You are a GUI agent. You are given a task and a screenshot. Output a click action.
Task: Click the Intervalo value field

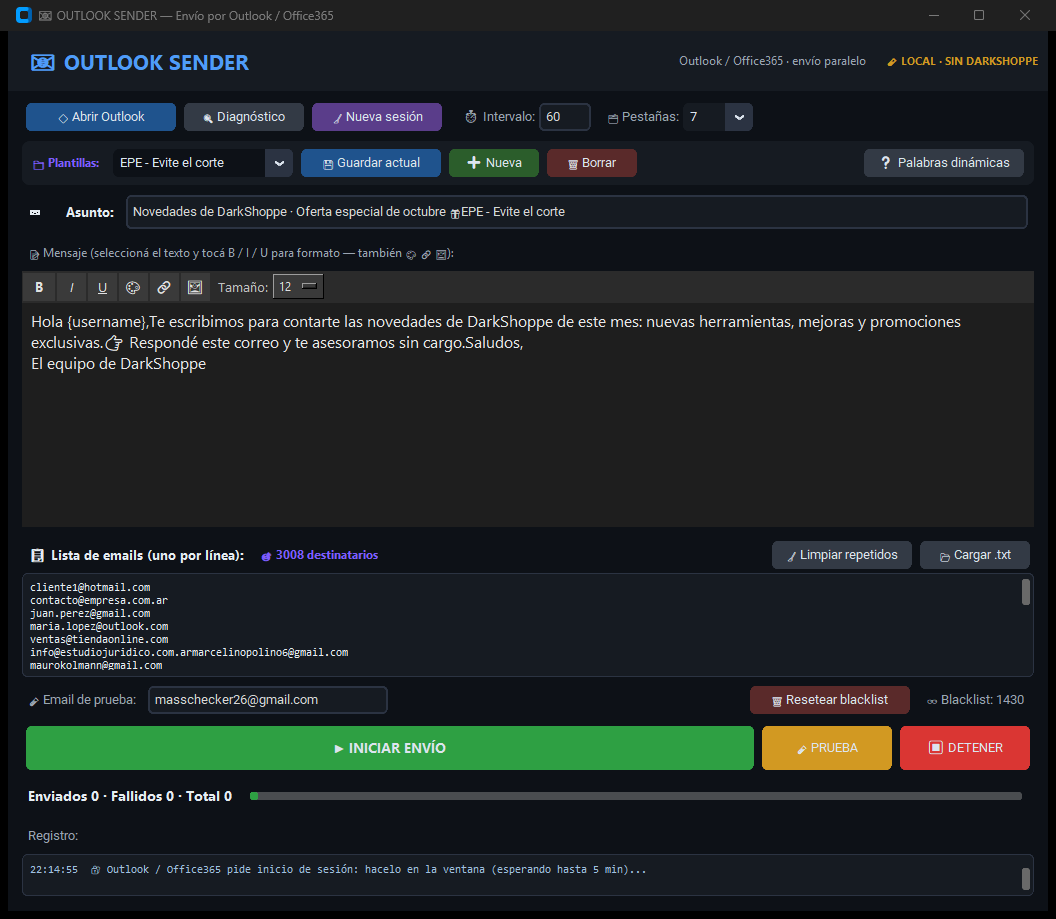(564, 117)
